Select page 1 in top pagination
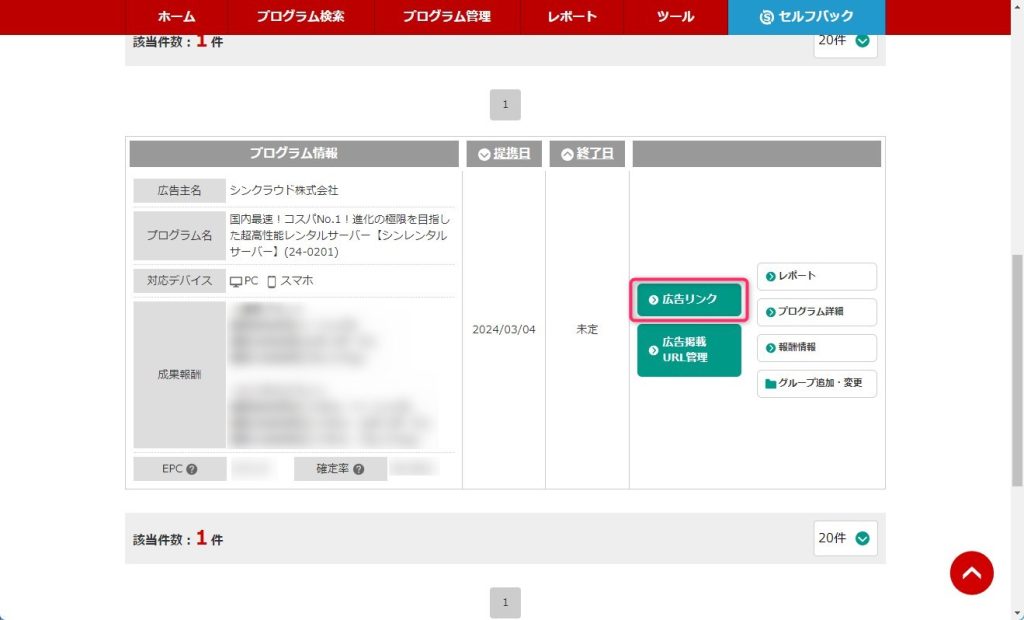This screenshot has width=1024, height=620. 505,104
